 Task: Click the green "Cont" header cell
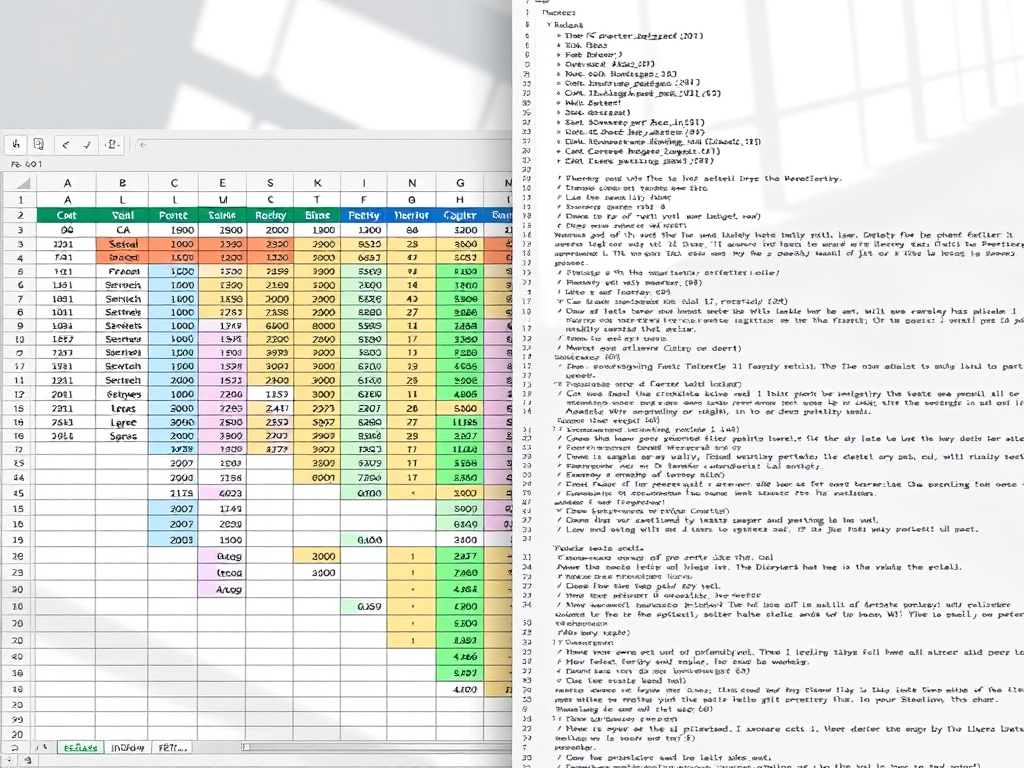tap(67, 215)
